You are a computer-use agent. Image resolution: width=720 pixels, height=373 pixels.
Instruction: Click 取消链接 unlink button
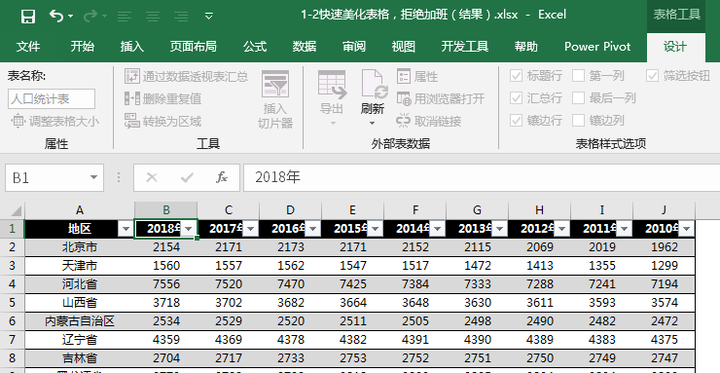tap(428, 121)
